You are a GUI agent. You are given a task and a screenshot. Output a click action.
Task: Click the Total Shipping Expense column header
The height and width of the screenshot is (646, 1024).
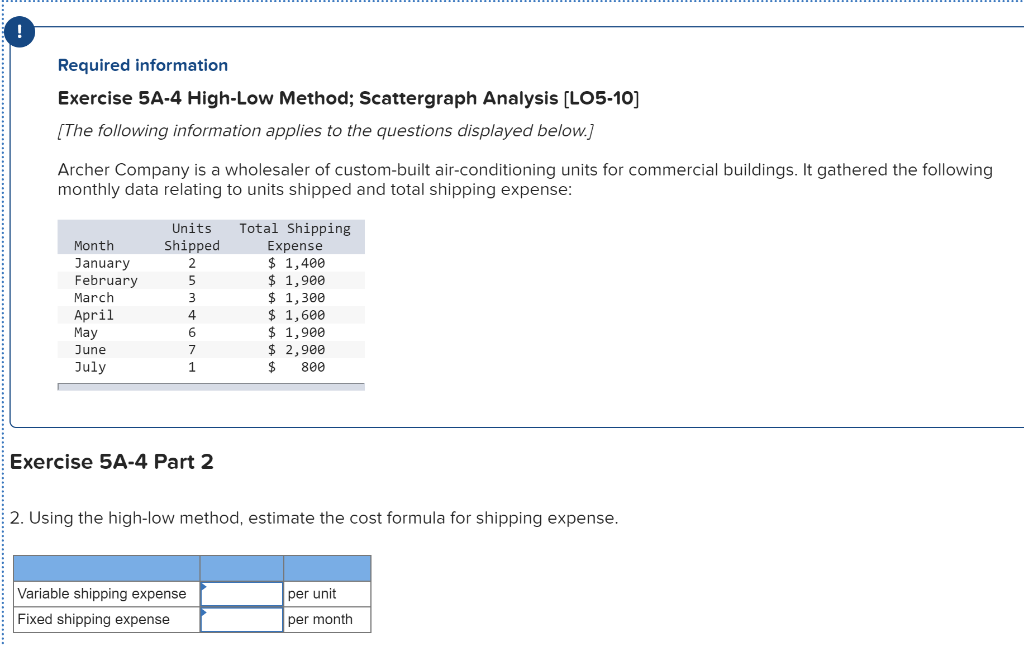tap(296, 237)
